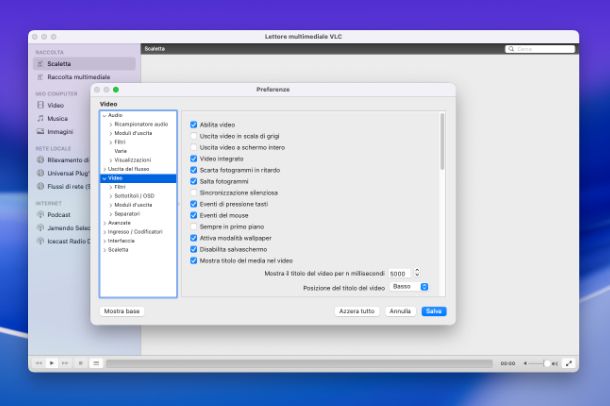Enable Uscita video in scala di grigi
Image resolution: width=610 pixels, height=406 pixels.
(x=193, y=136)
